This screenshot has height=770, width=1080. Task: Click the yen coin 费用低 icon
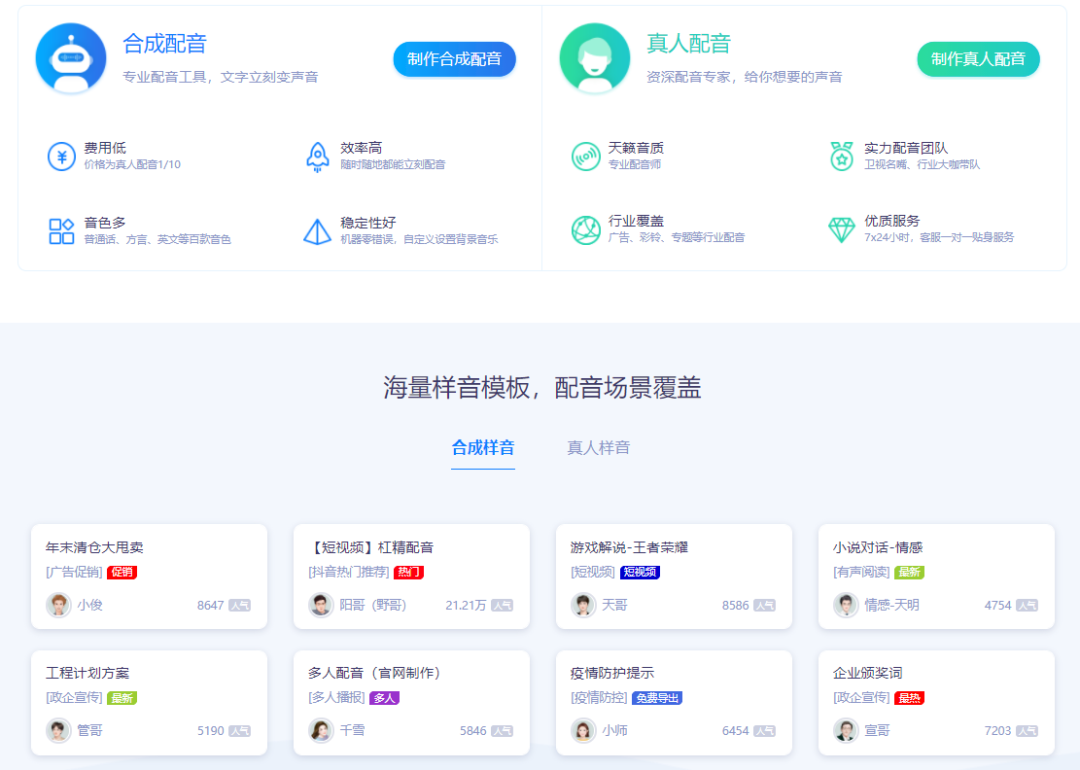coord(62,156)
